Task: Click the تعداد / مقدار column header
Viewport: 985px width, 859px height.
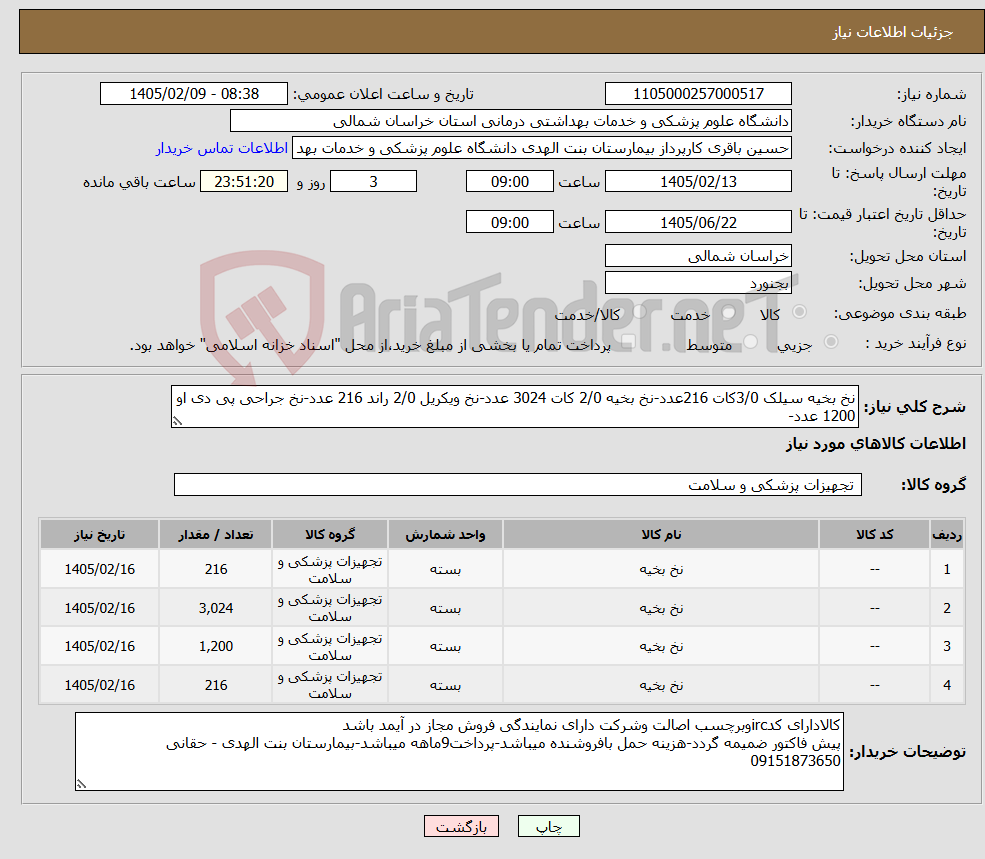Action: pos(215,534)
